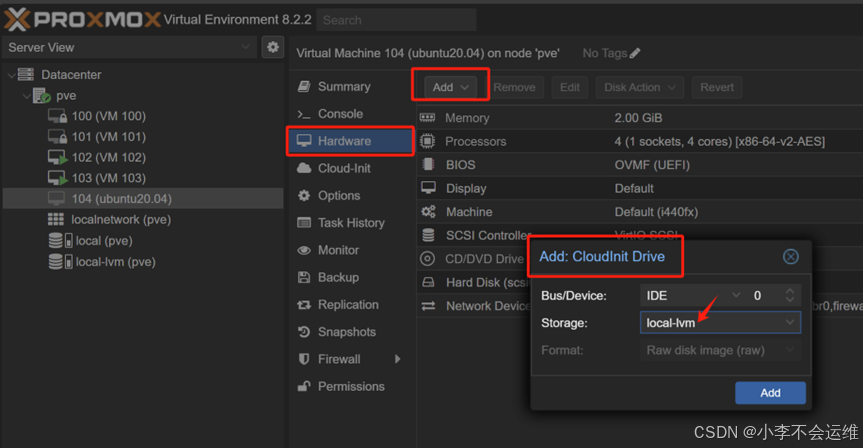Open the Snapshots tab
The width and height of the screenshot is (863, 448).
[351, 332]
